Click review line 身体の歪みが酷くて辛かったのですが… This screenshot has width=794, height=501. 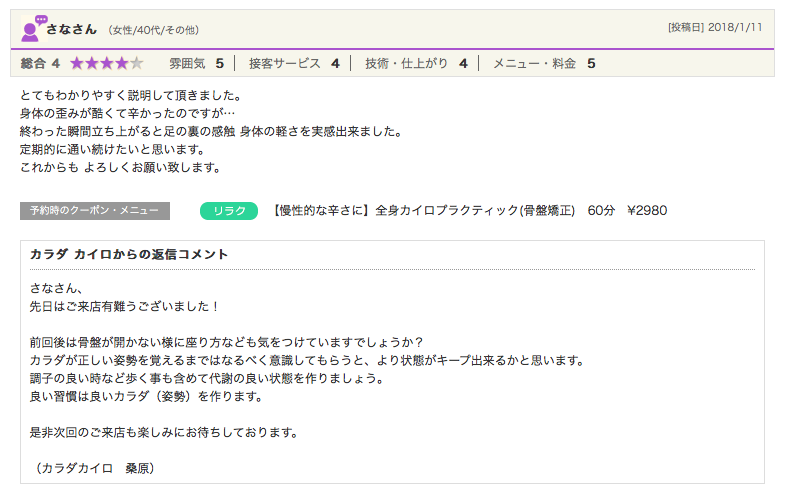[127, 113]
